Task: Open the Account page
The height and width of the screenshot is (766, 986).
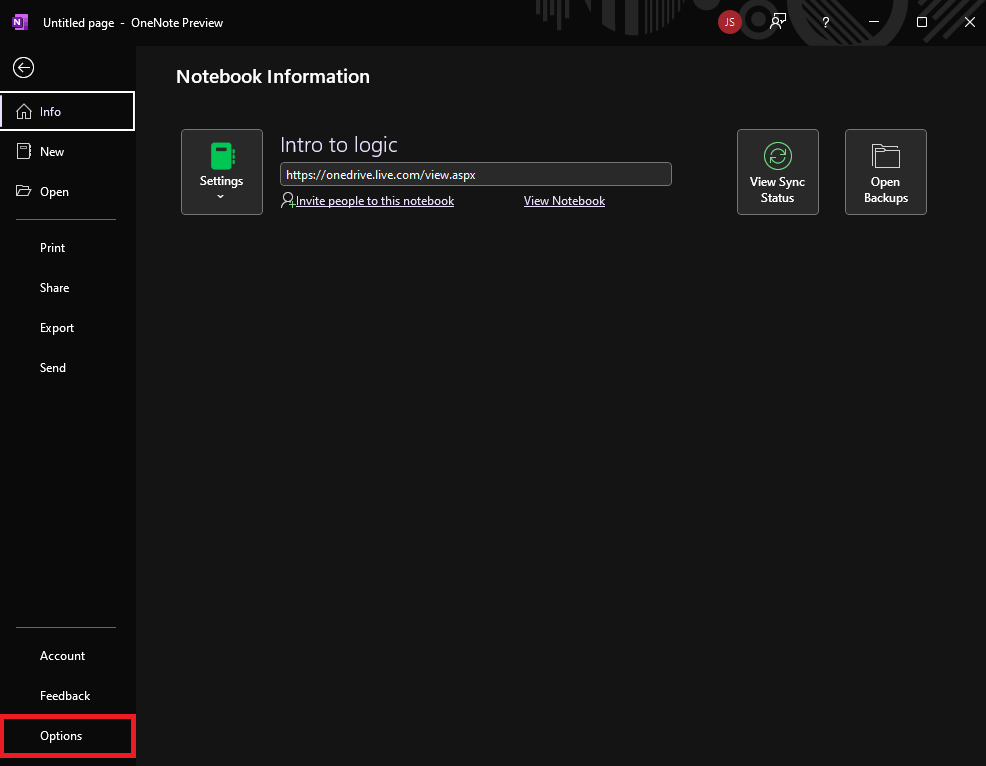Action: click(x=62, y=656)
